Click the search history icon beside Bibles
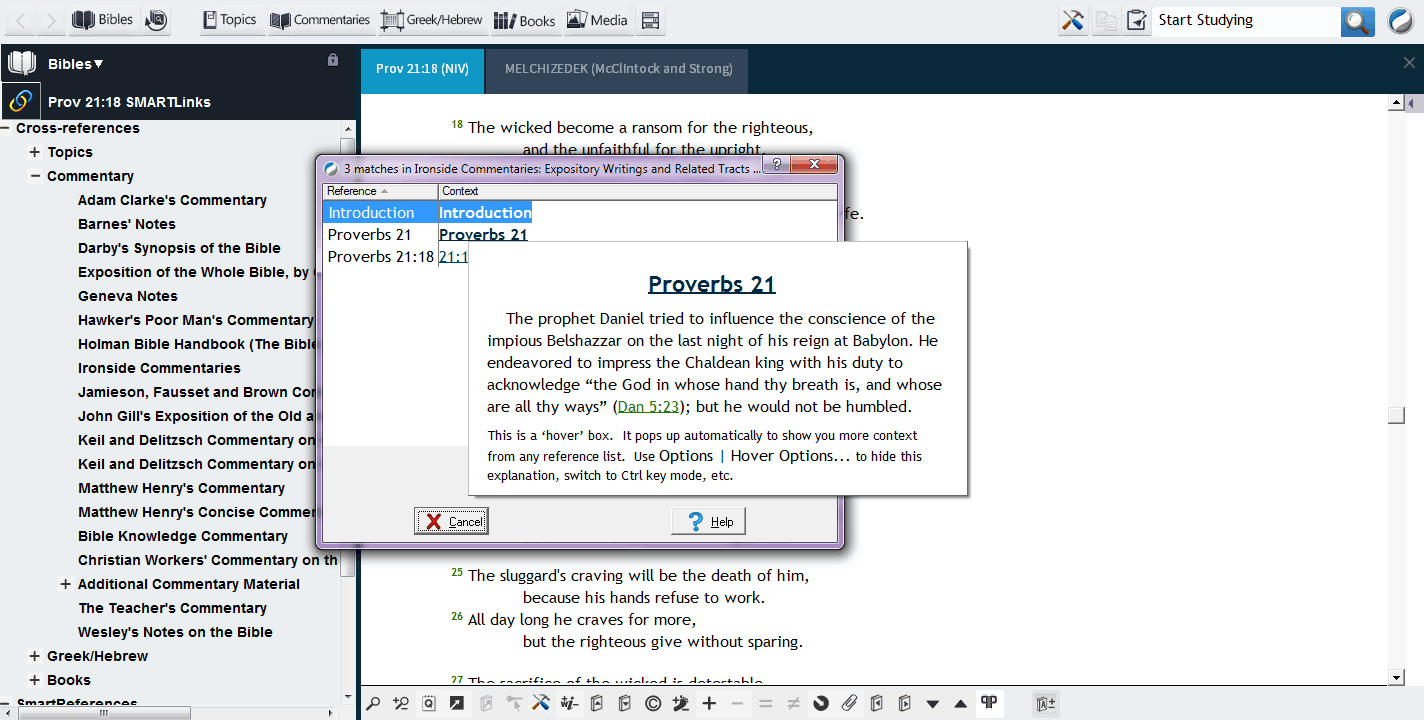The image size is (1424, 720). (156, 20)
